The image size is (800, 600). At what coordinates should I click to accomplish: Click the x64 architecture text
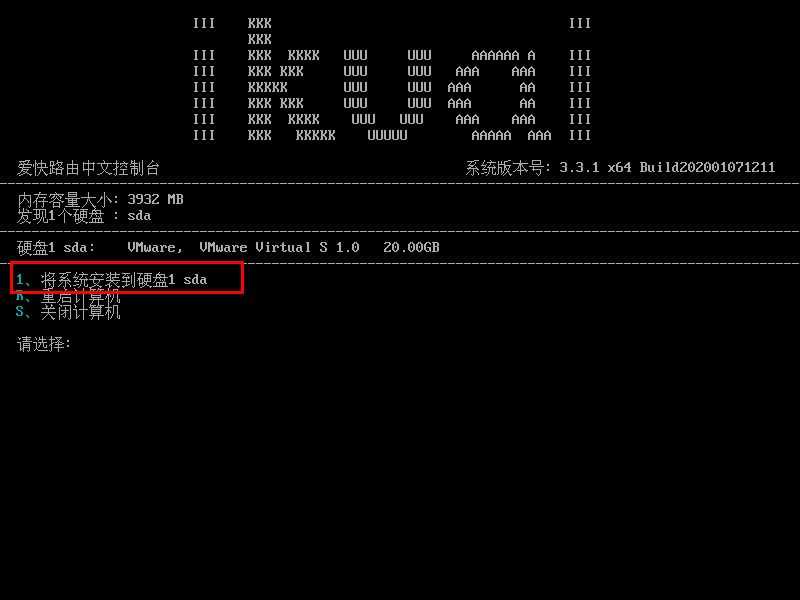[619, 167]
